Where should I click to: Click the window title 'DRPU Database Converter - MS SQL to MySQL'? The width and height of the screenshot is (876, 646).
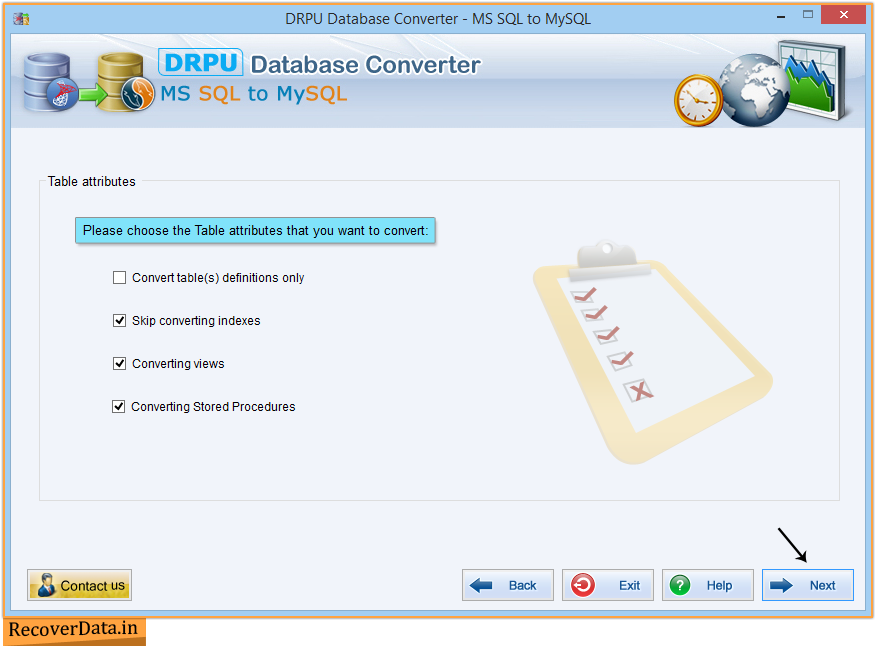pos(438,19)
